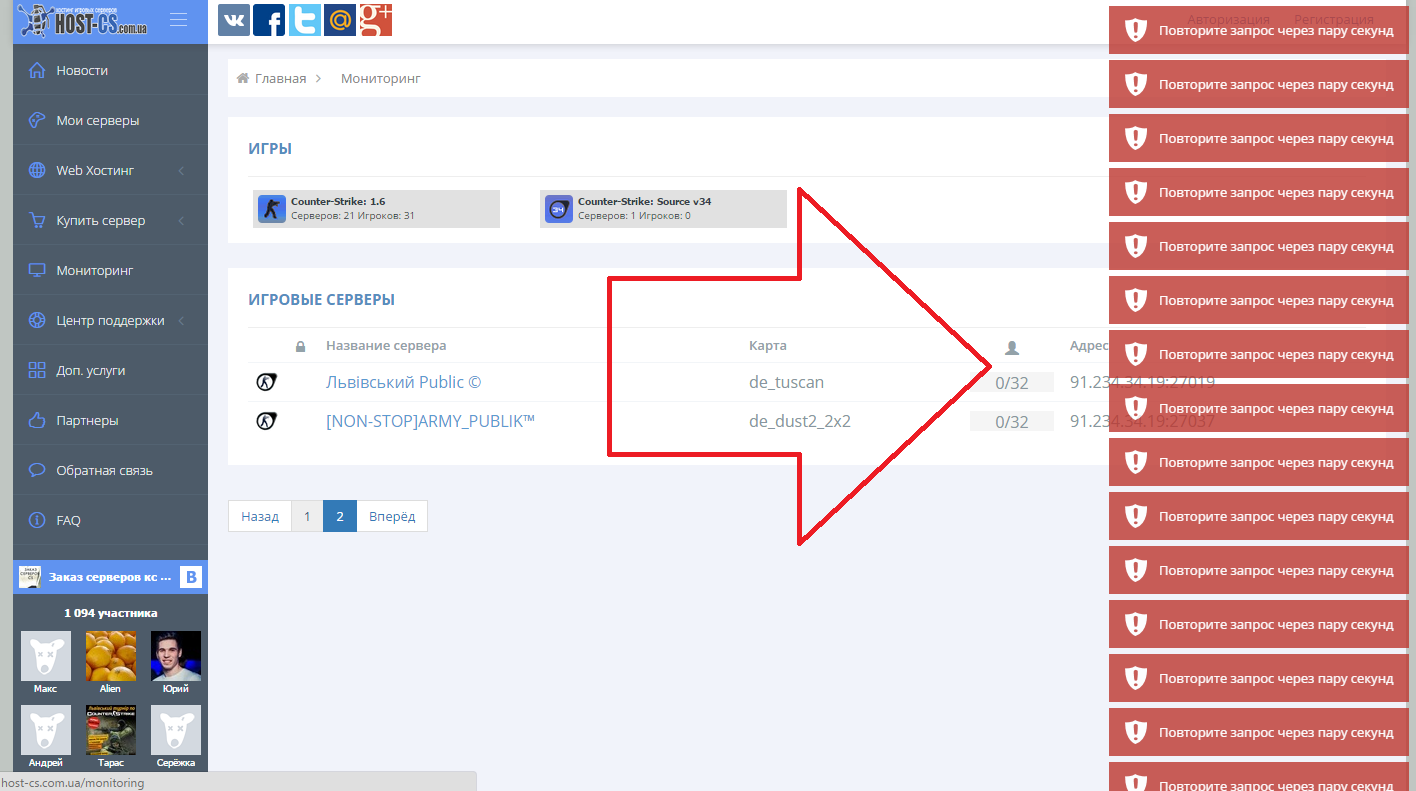1416x791 pixels.
Task: Open Партнеры in the sidebar
Action: [110, 420]
